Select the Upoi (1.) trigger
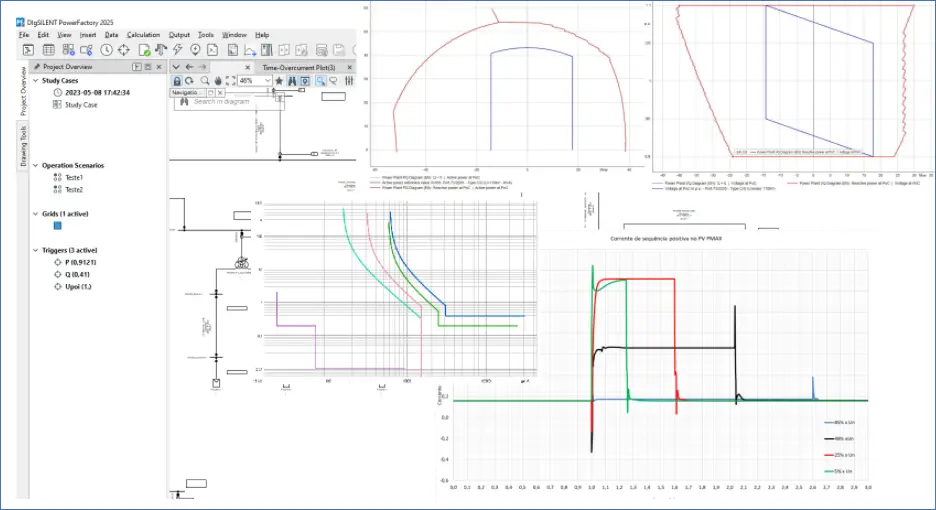Screen dimensions: 936x510 point(72,287)
